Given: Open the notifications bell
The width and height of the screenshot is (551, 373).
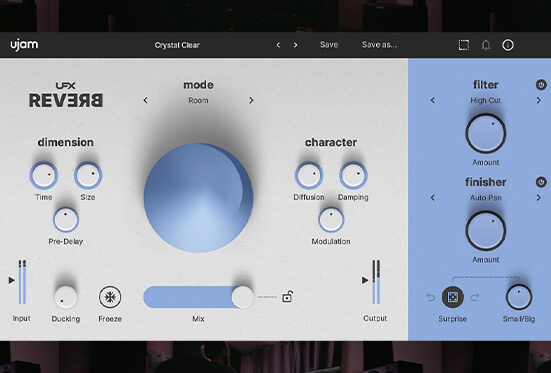Looking at the screenshot, I should [x=486, y=45].
